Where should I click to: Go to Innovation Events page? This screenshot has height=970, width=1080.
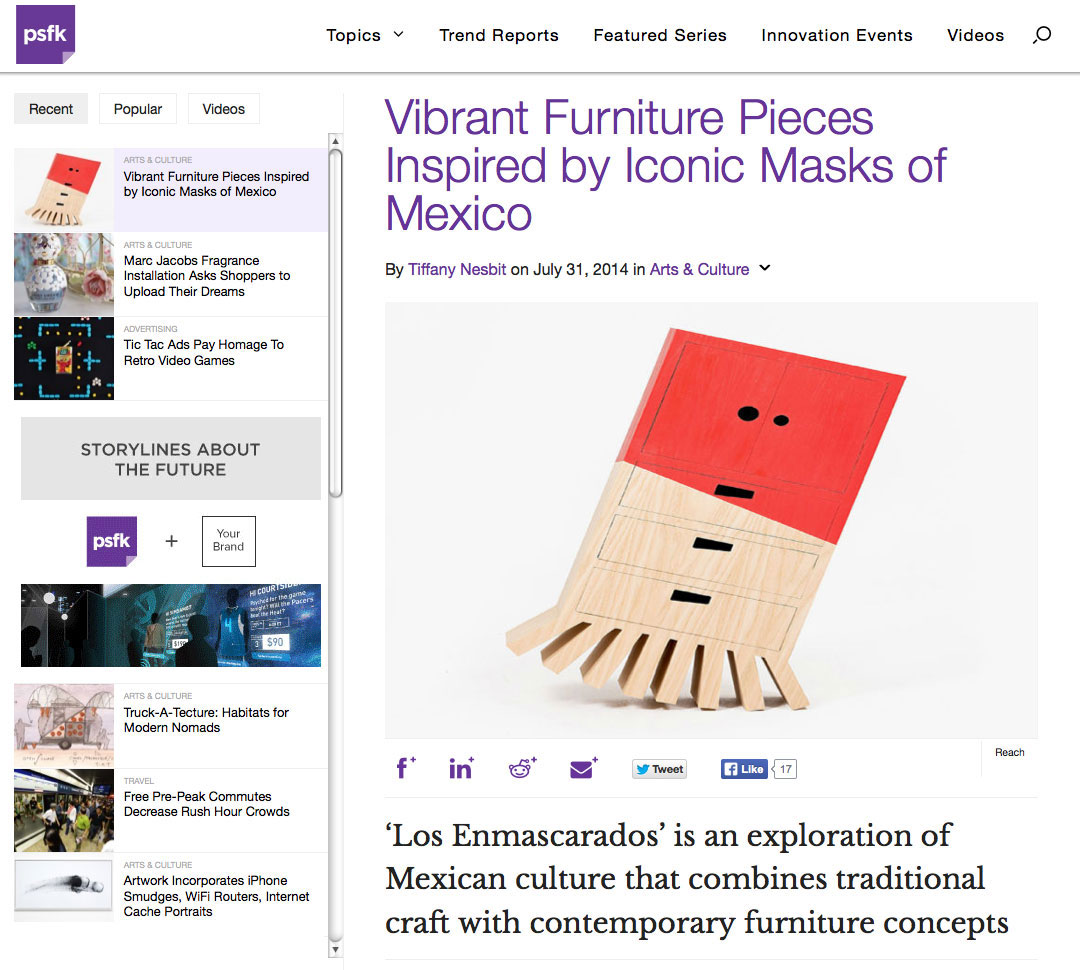pyautogui.click(x=836, y=35)
